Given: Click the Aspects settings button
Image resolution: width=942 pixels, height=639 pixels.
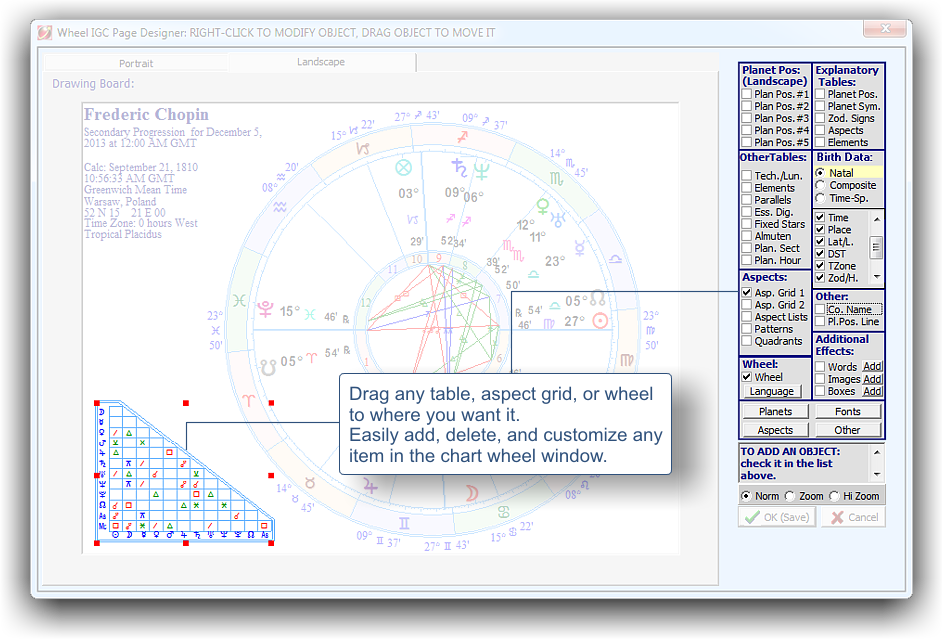Looking at the screenshot, I should [x=775, y=430].
